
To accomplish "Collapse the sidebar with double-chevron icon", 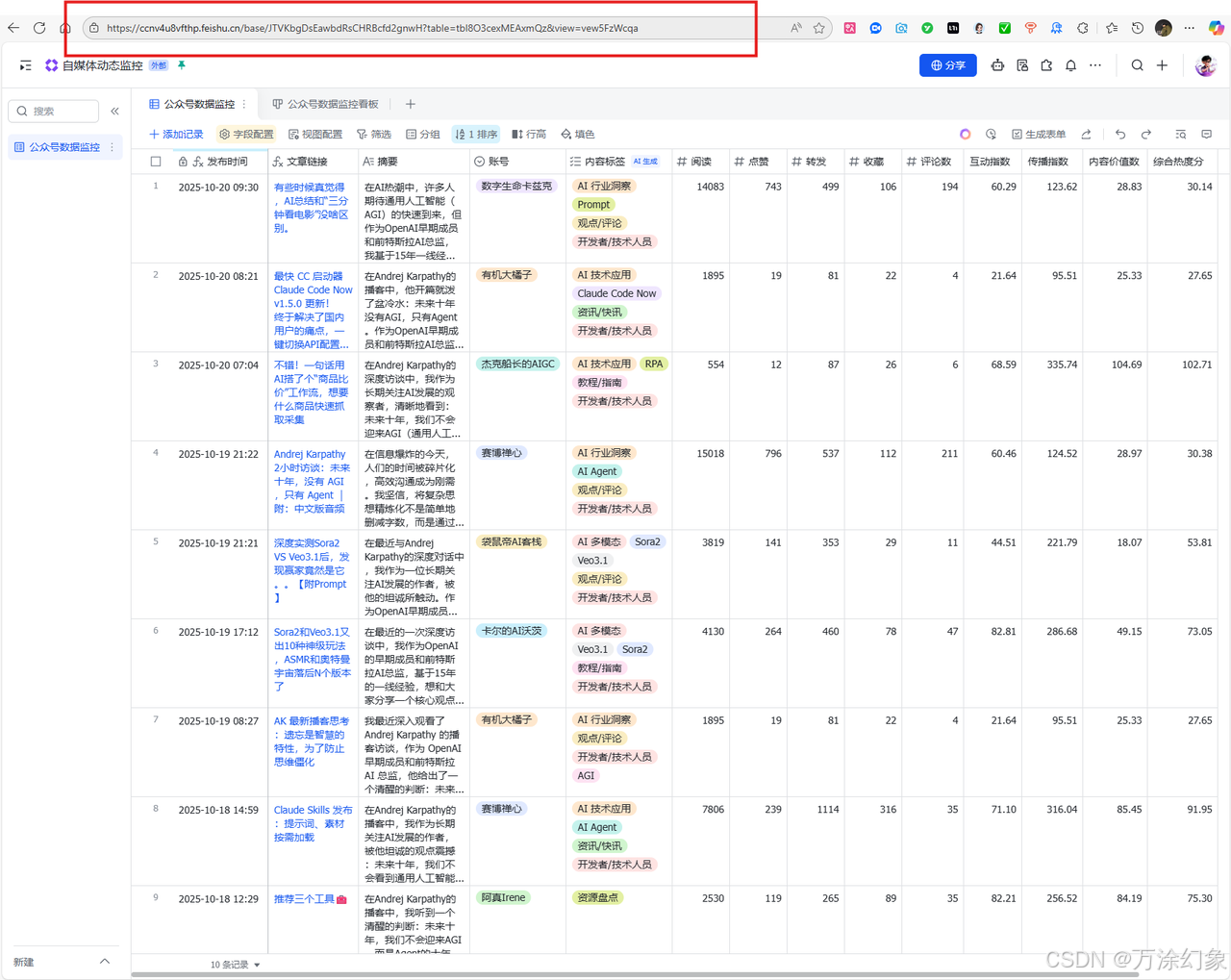I will (114, 112).
